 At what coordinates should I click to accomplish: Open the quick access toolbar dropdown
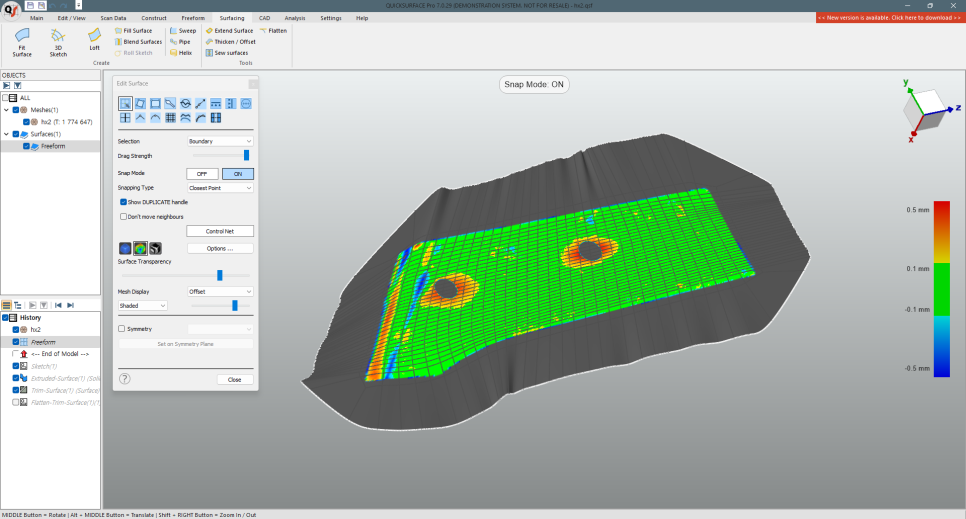78,5
